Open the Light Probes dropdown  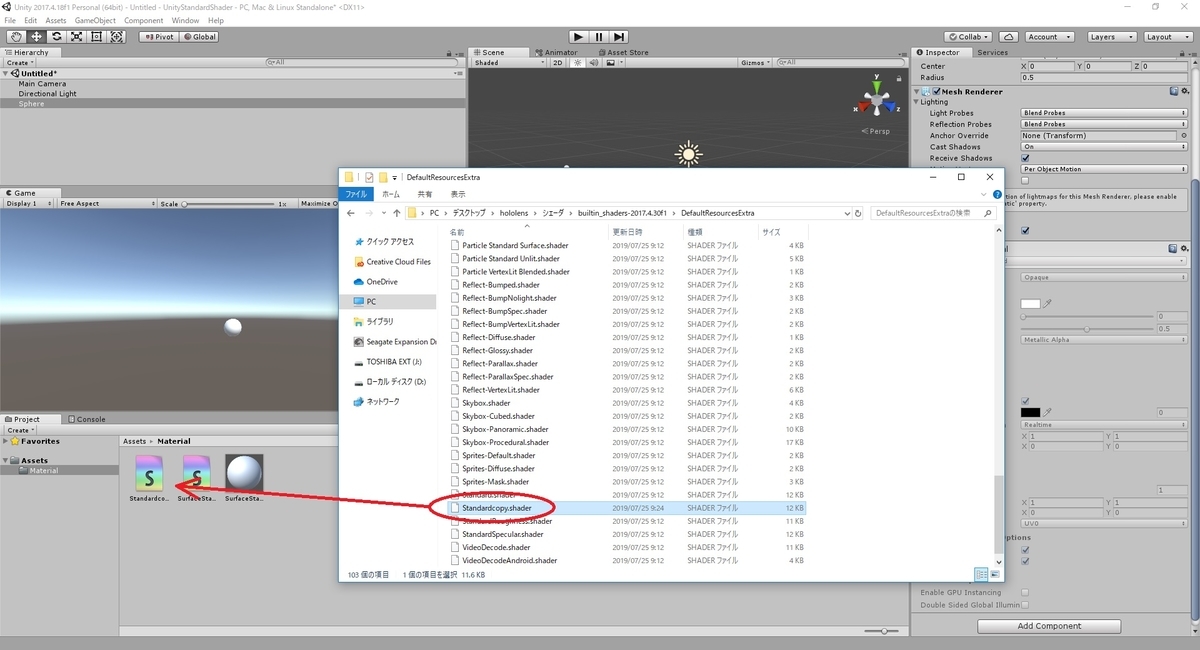(x=1103, y=113)
